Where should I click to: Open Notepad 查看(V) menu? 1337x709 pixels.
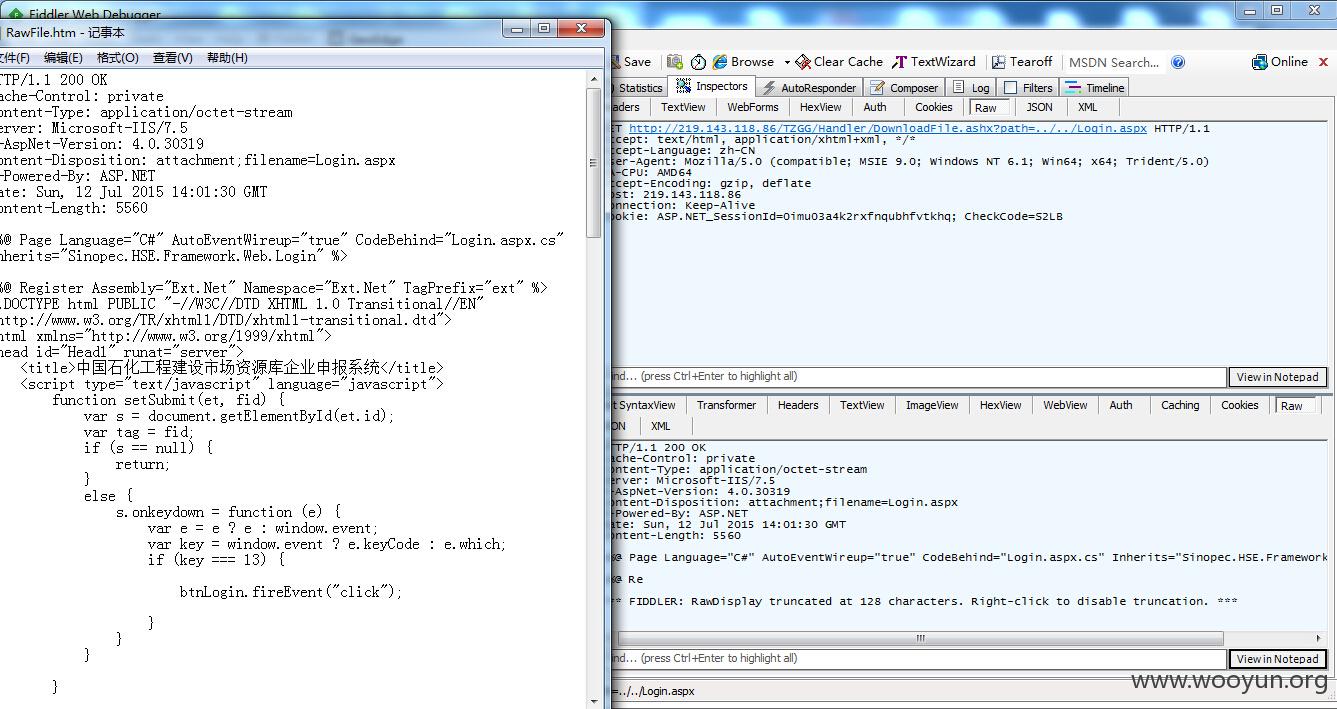[x=173, y=58]
